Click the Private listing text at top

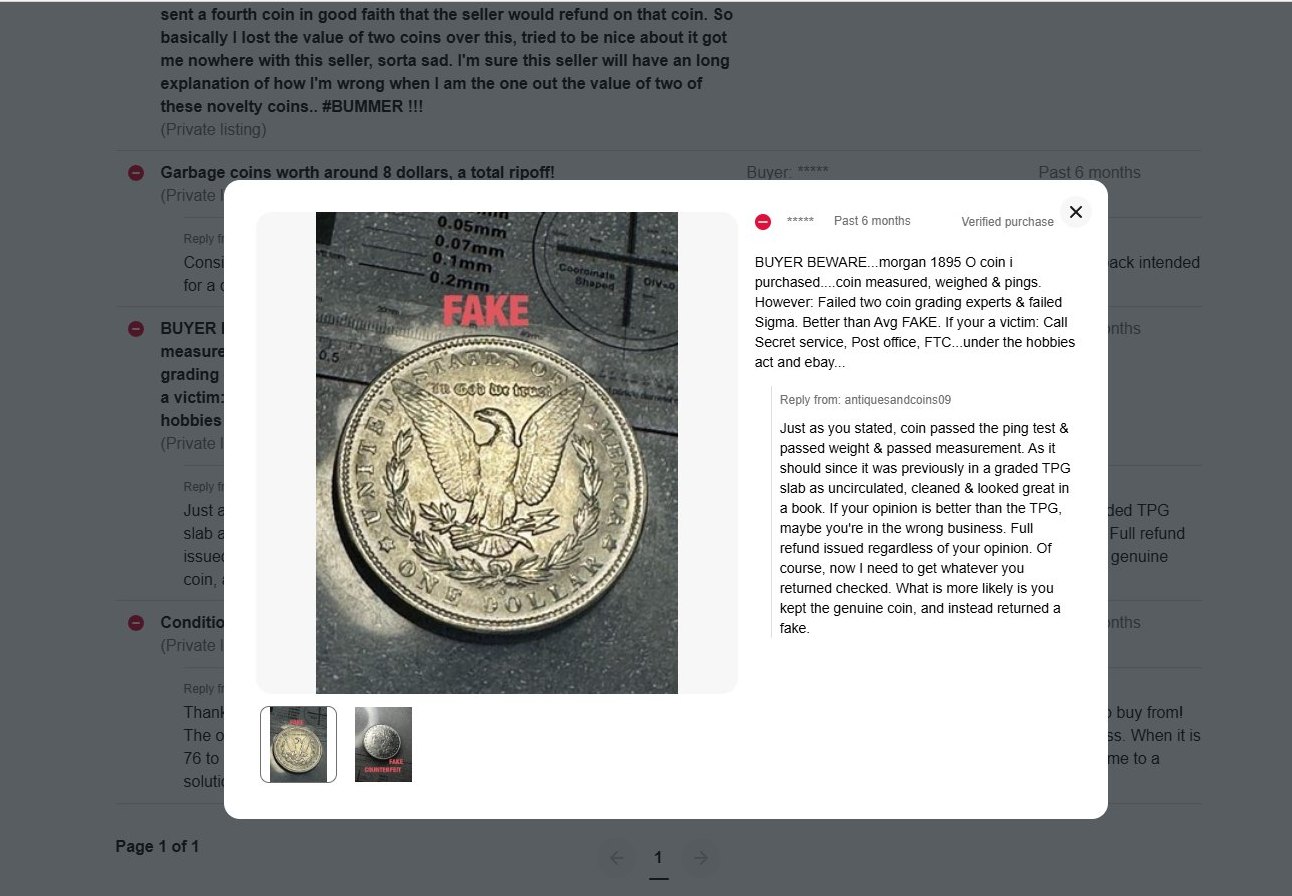(x=213, y=130)
